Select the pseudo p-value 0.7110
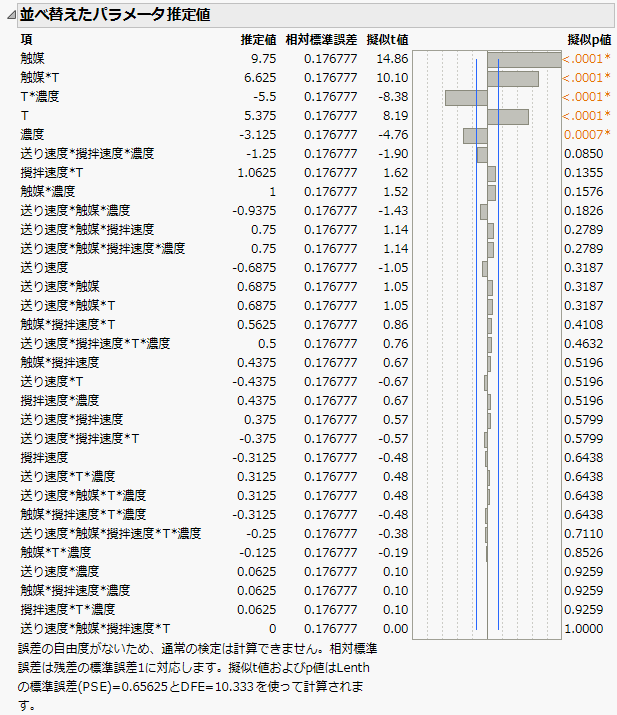The image size is (617, 715). point(584,534)
